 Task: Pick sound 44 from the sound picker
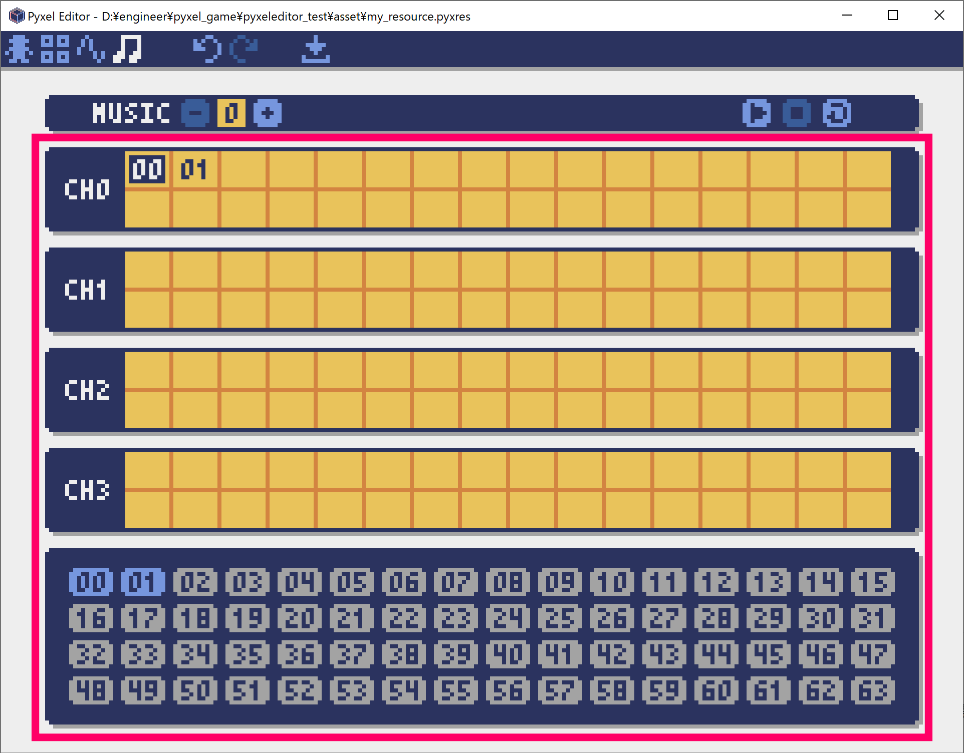coord(717,655)
